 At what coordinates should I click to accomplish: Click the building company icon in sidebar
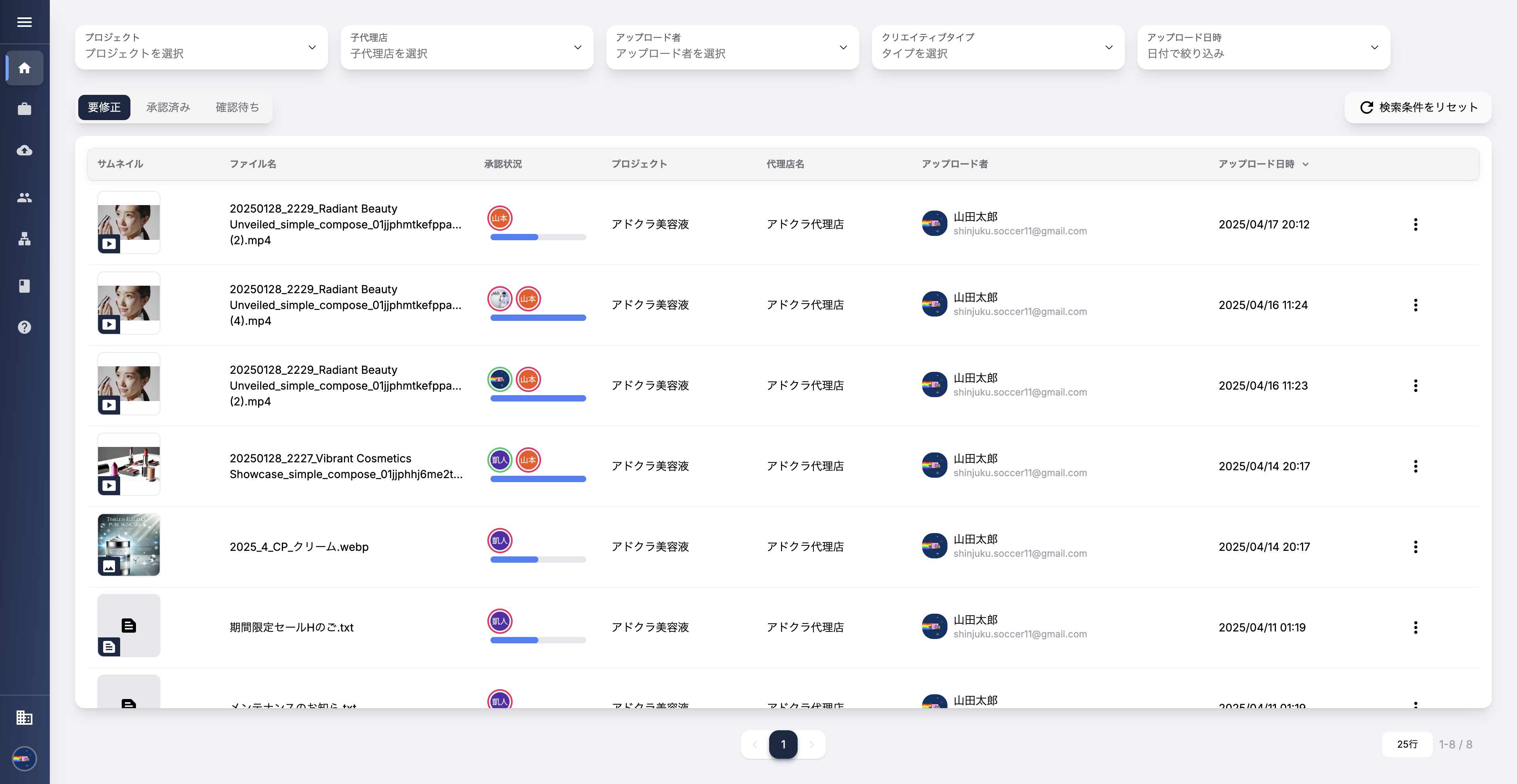coord(24,717)
